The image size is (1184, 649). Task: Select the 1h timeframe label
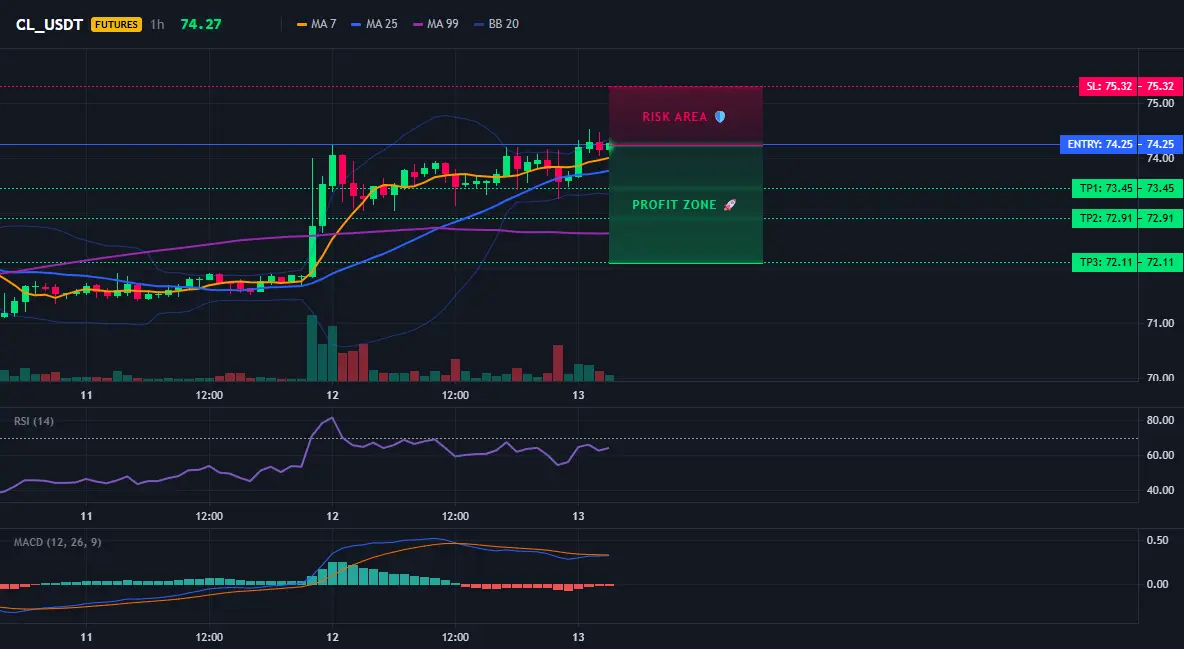[157, 24]
